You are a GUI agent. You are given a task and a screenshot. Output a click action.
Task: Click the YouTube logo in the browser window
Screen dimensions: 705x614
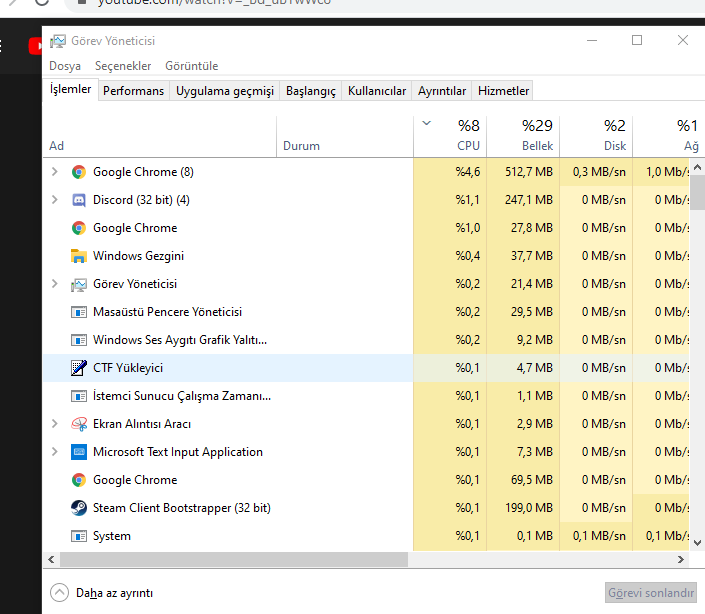35,46
